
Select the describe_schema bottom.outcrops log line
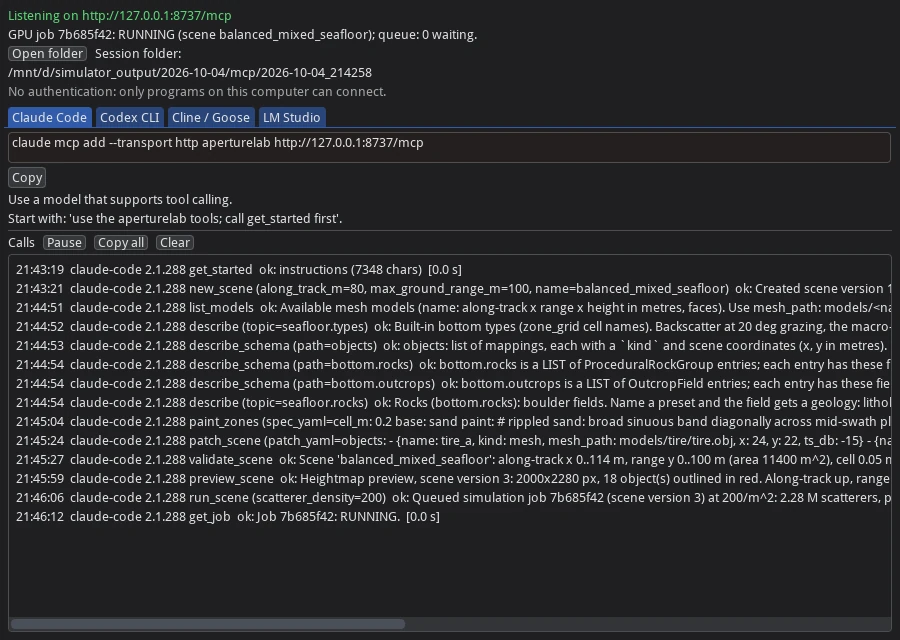coord(453,383)
